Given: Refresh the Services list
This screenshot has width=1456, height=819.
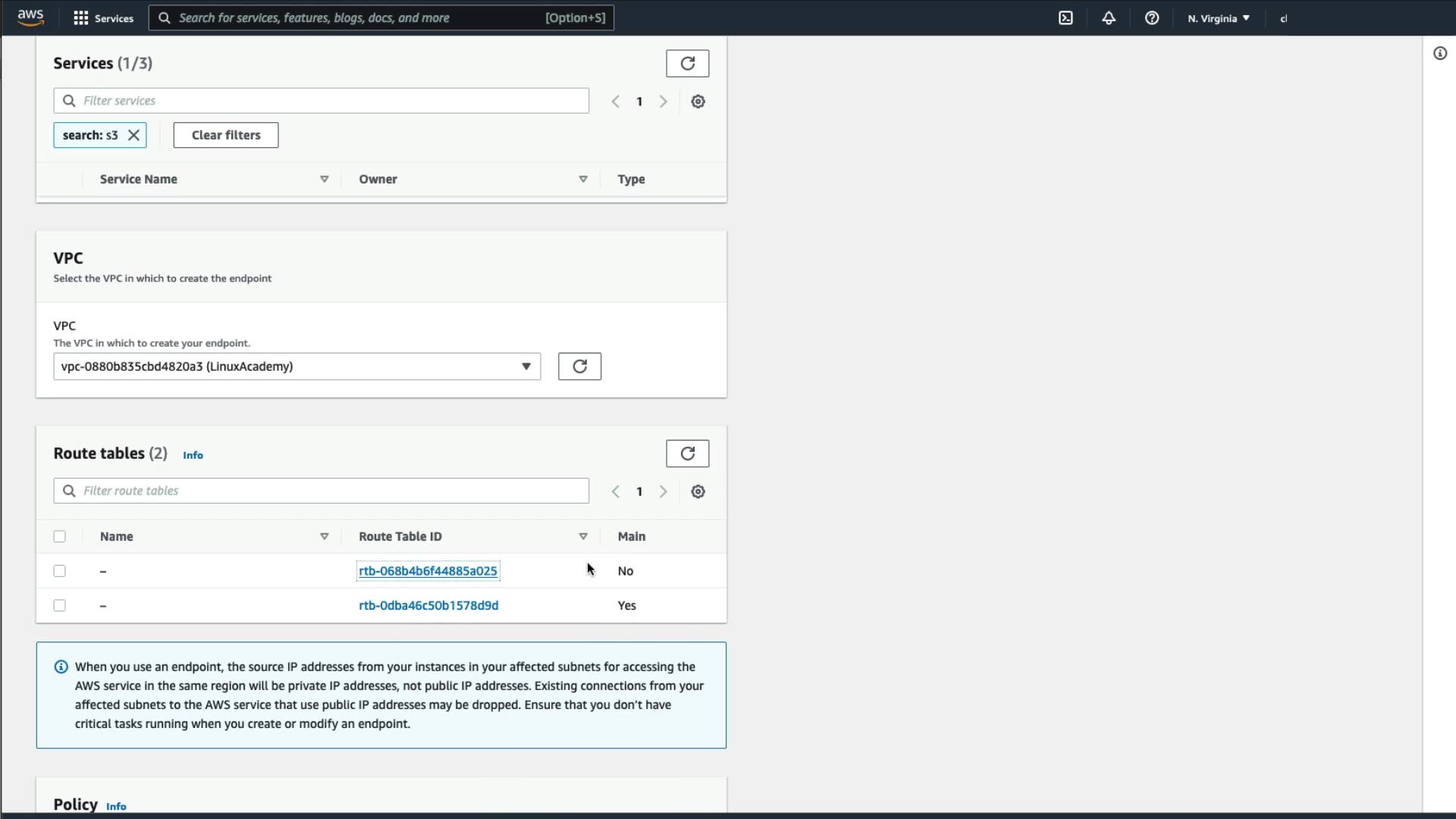Looking at the screenshot, I should click(x=687, y=64).
